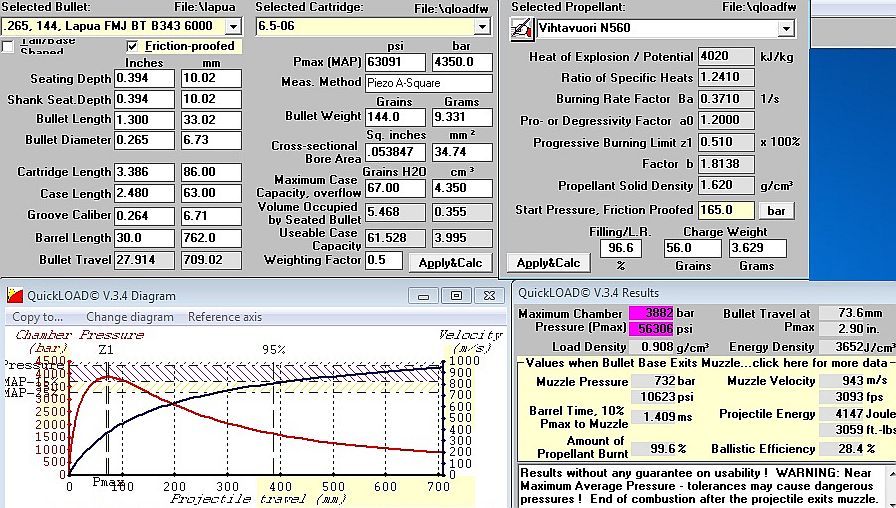This screenshot has height=508, width=896.
Task: Open the Selected Cartridge dropdown
Action: 482,26
